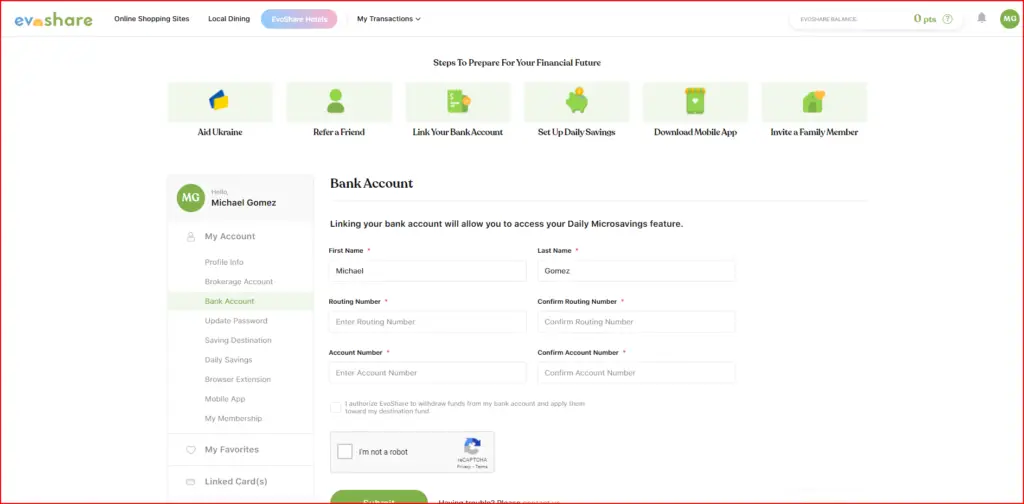Click the Set Up Daily Savings label
Screen dimensions: 1024x504
(x=577, y=132)
